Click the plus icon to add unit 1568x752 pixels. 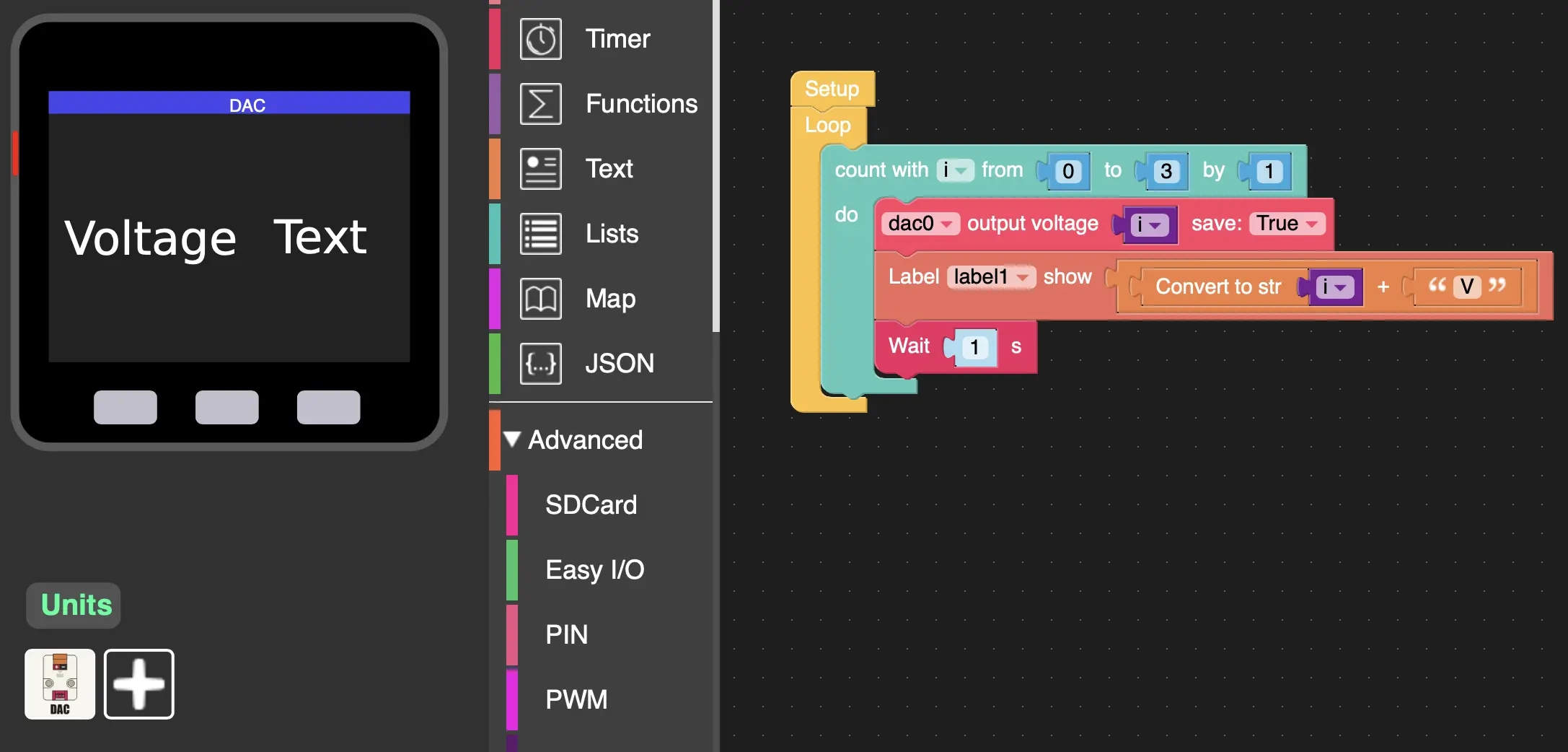[x=139, y=683]
